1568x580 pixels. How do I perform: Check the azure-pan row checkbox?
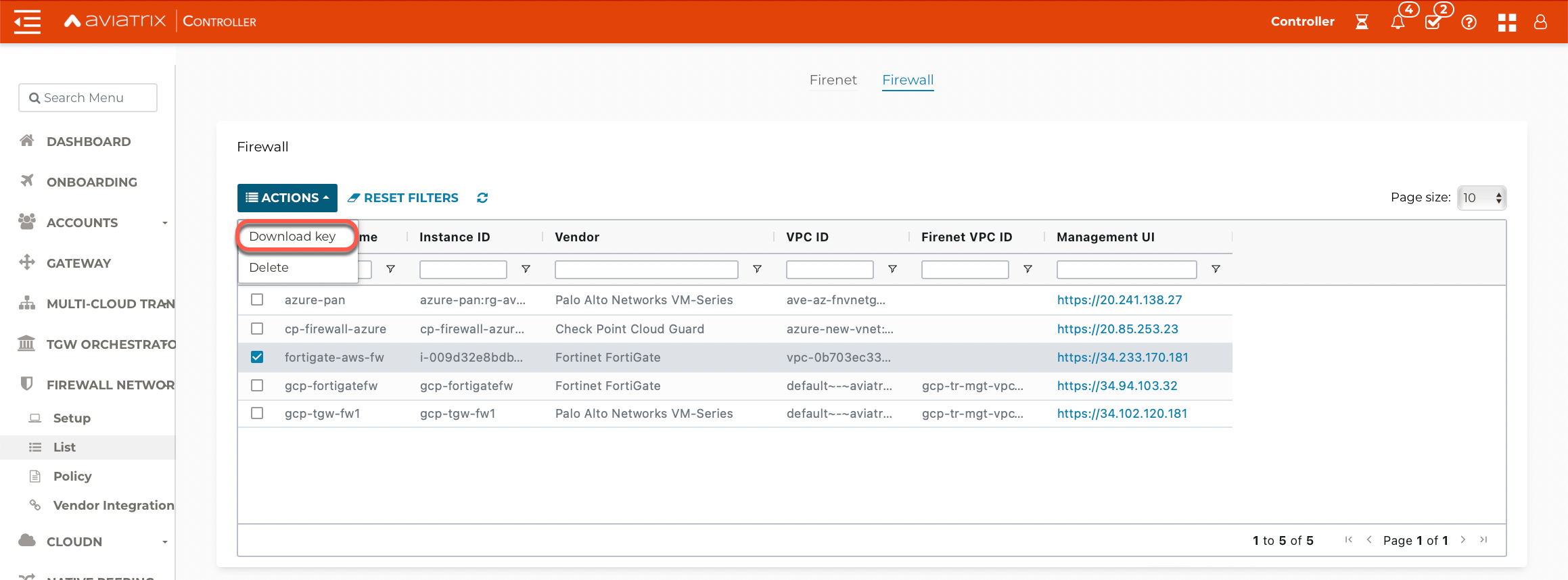coord(257,299)
